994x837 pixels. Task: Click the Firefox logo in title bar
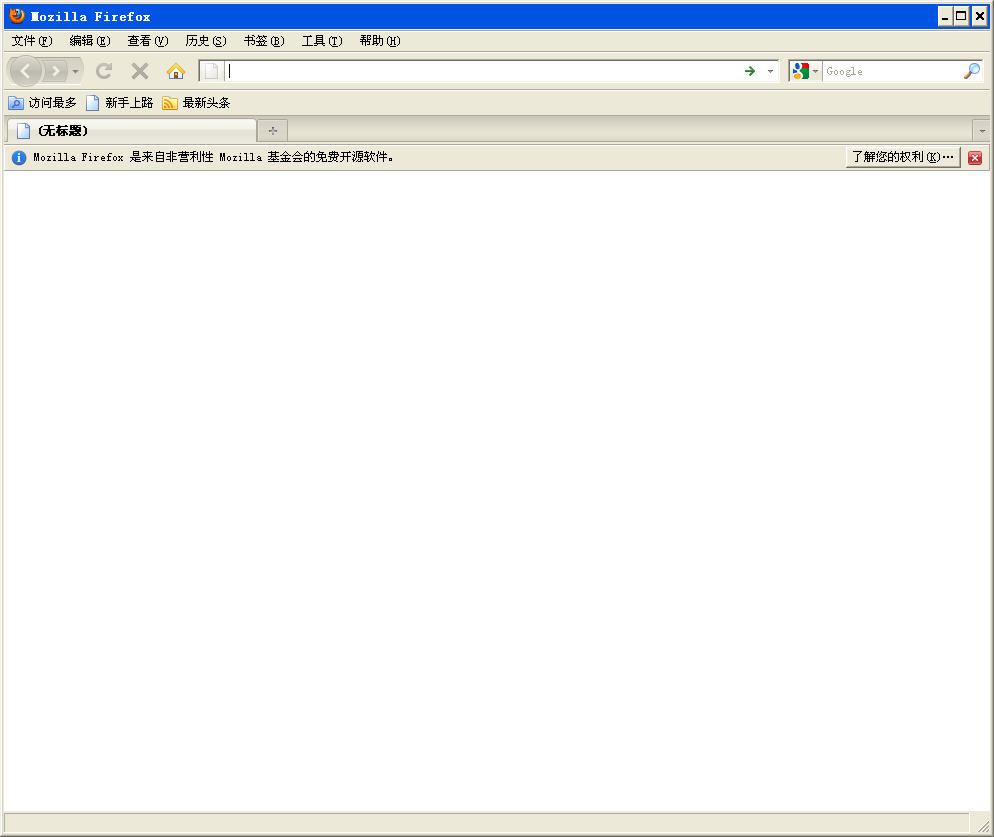(x=17, y=16)
